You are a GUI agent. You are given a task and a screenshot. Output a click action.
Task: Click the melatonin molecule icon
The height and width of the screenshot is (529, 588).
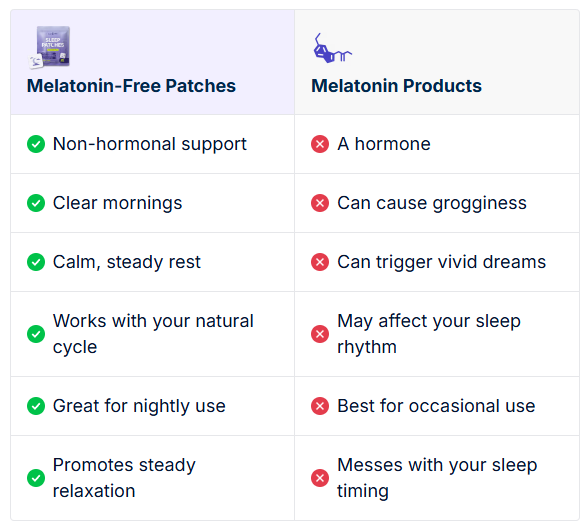click(x=332, y=48)
